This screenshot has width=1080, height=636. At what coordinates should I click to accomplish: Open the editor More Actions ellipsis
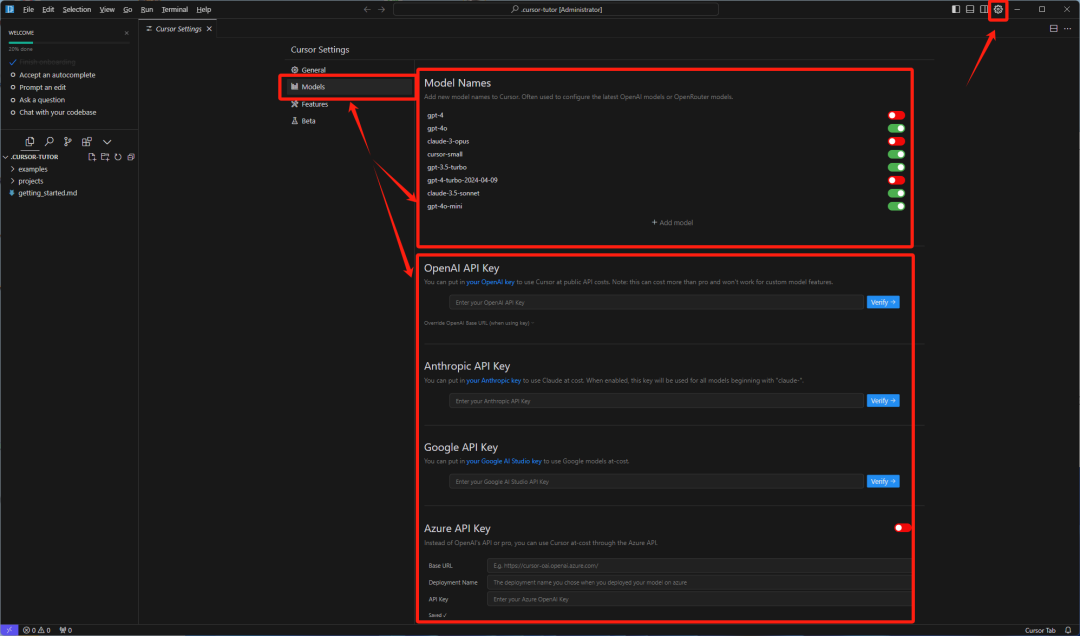click(1068, 29)
